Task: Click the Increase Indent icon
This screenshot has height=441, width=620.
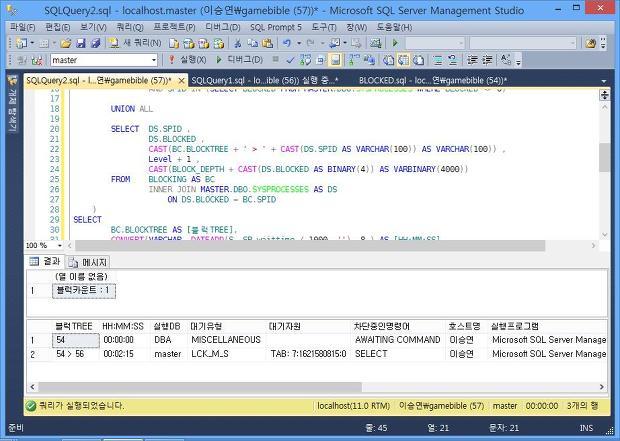Action: point(487,60)
